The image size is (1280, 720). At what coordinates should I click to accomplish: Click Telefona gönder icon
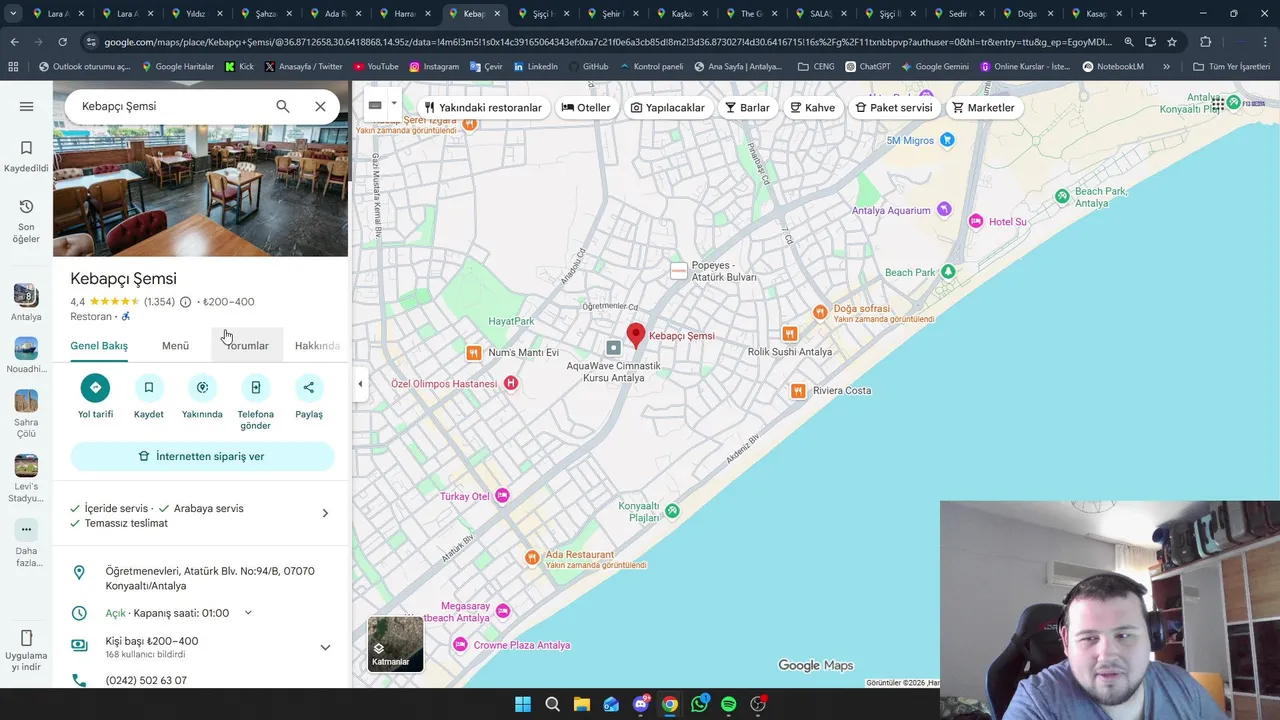tap(255, 388)
